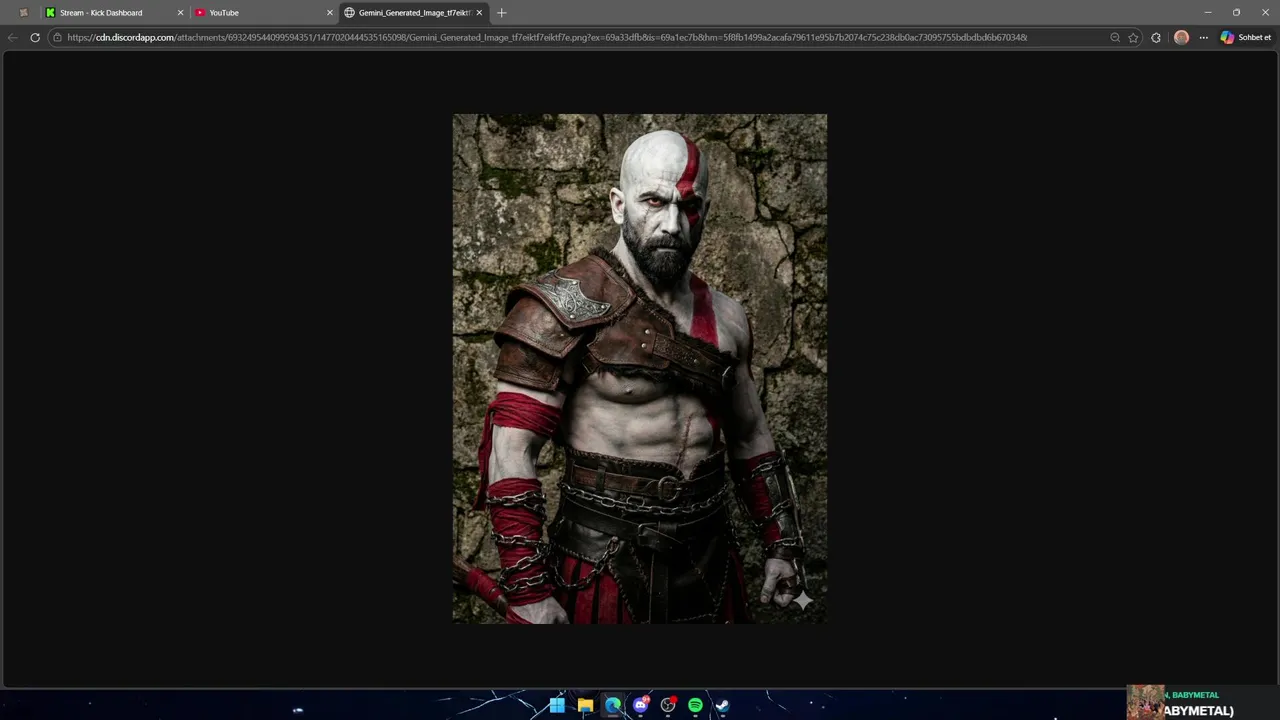Screen dimensions: 1280x720
Task: Open File Explorer from the taskbar
Action: (x=585, y=705)
